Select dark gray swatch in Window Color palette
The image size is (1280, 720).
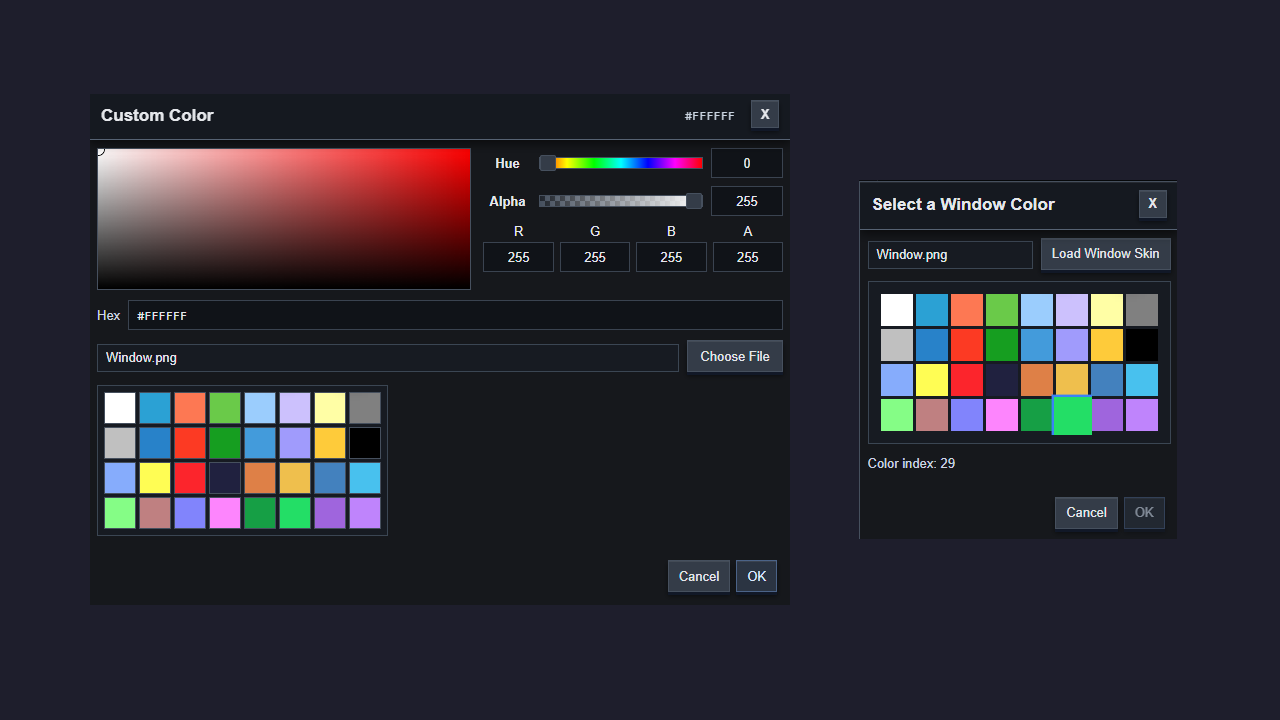(1142, 310)
